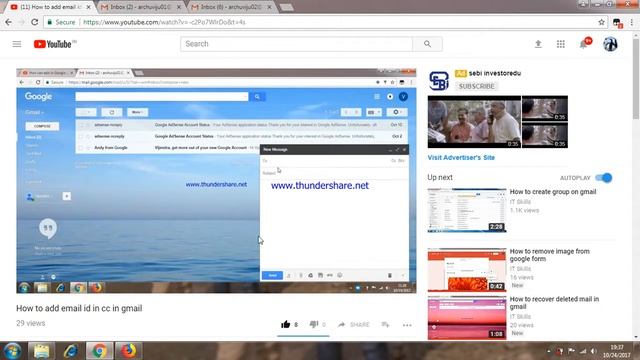Reload the current page
Screen dimensions: 640x360
point(35,22)
